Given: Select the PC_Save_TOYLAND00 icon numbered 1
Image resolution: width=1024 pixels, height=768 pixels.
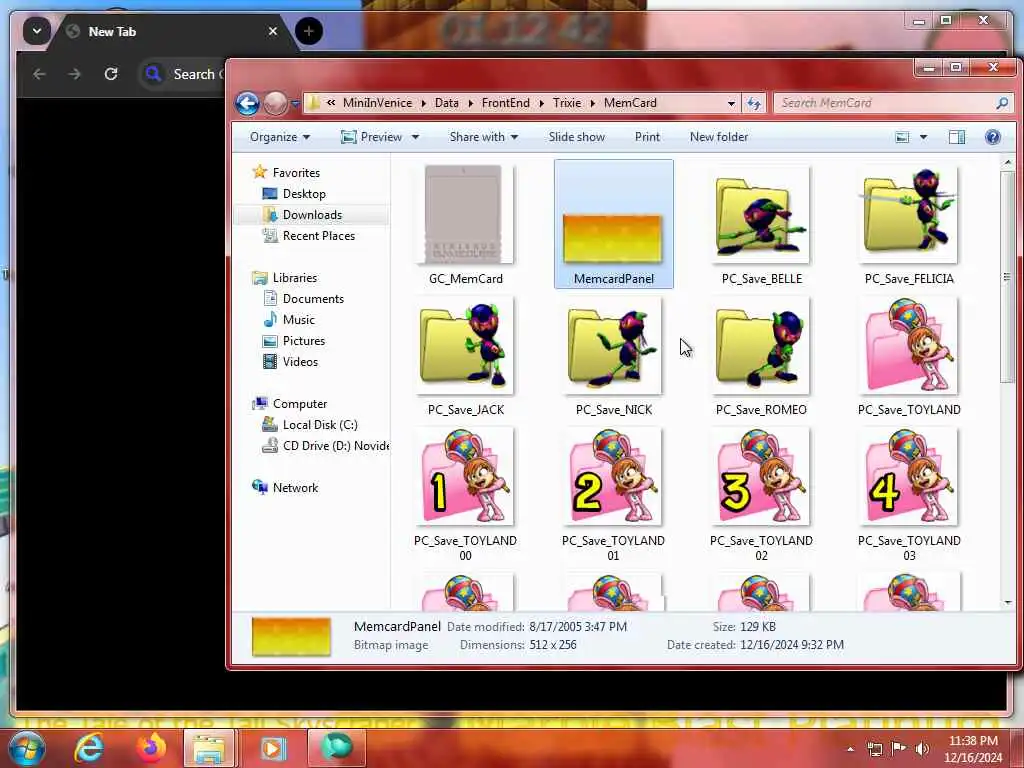Looking at the screenshot, I should [466, 476].
